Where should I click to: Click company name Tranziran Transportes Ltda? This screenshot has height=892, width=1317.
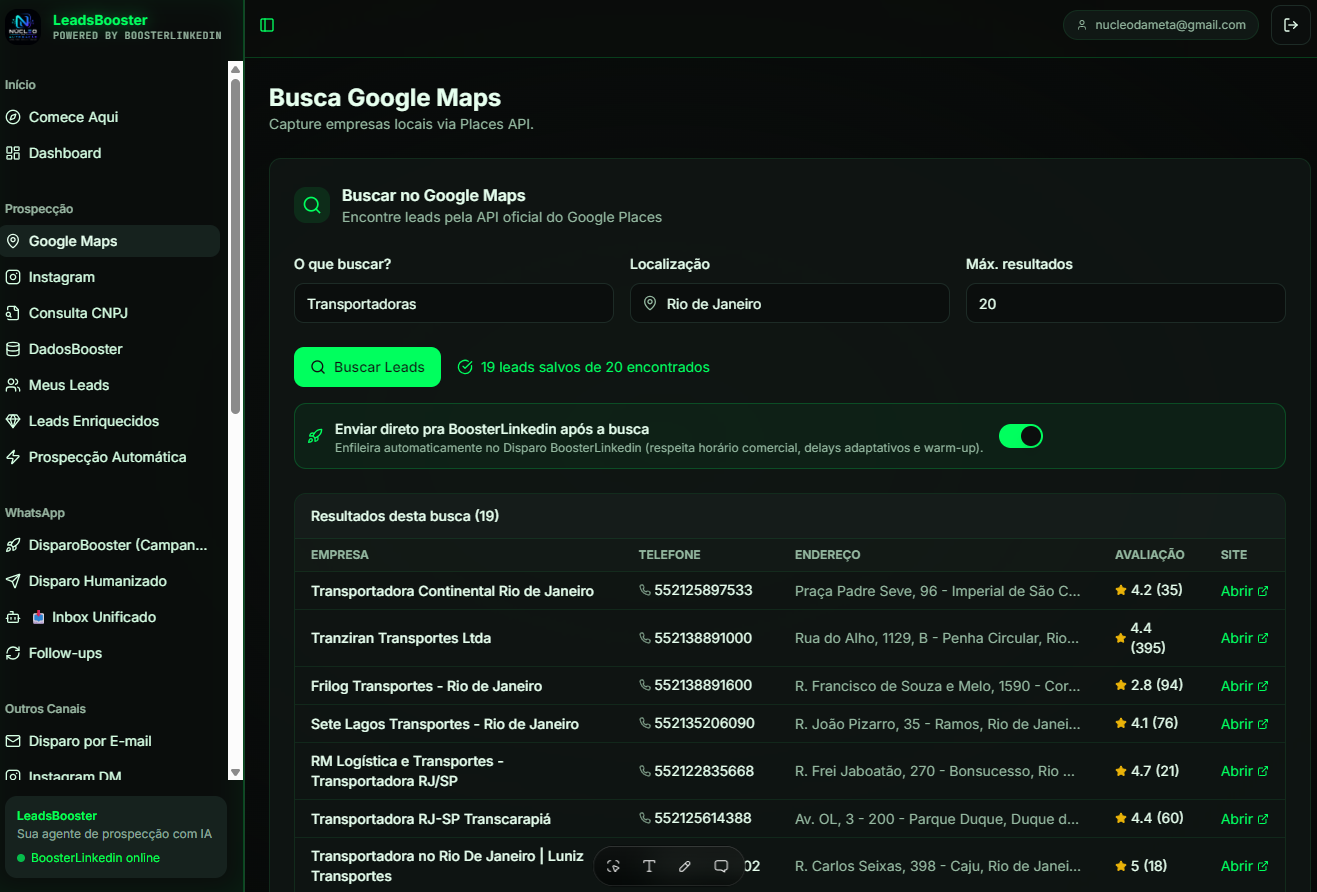(x=401, y=638)
